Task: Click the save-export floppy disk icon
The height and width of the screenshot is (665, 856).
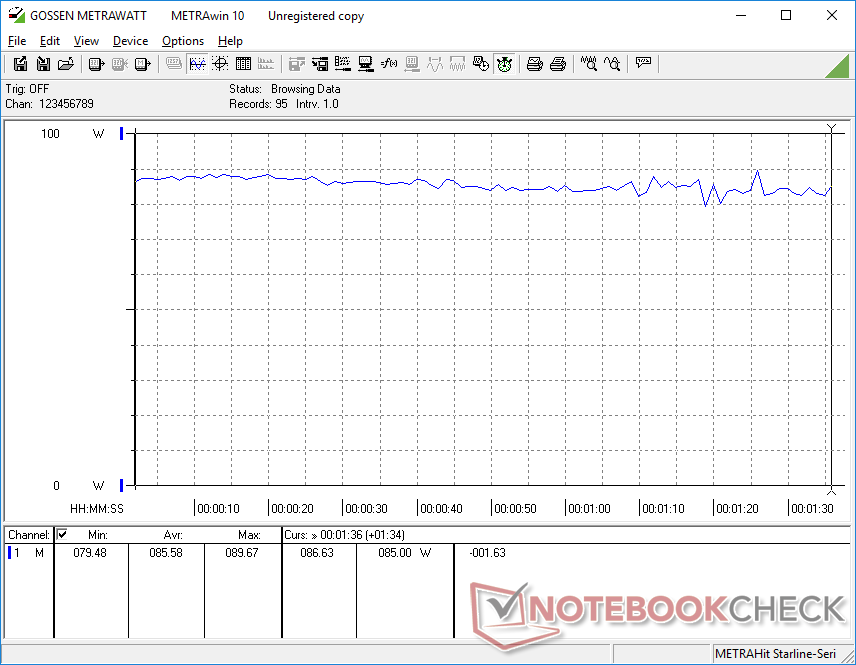Action: tap(20, 64)
